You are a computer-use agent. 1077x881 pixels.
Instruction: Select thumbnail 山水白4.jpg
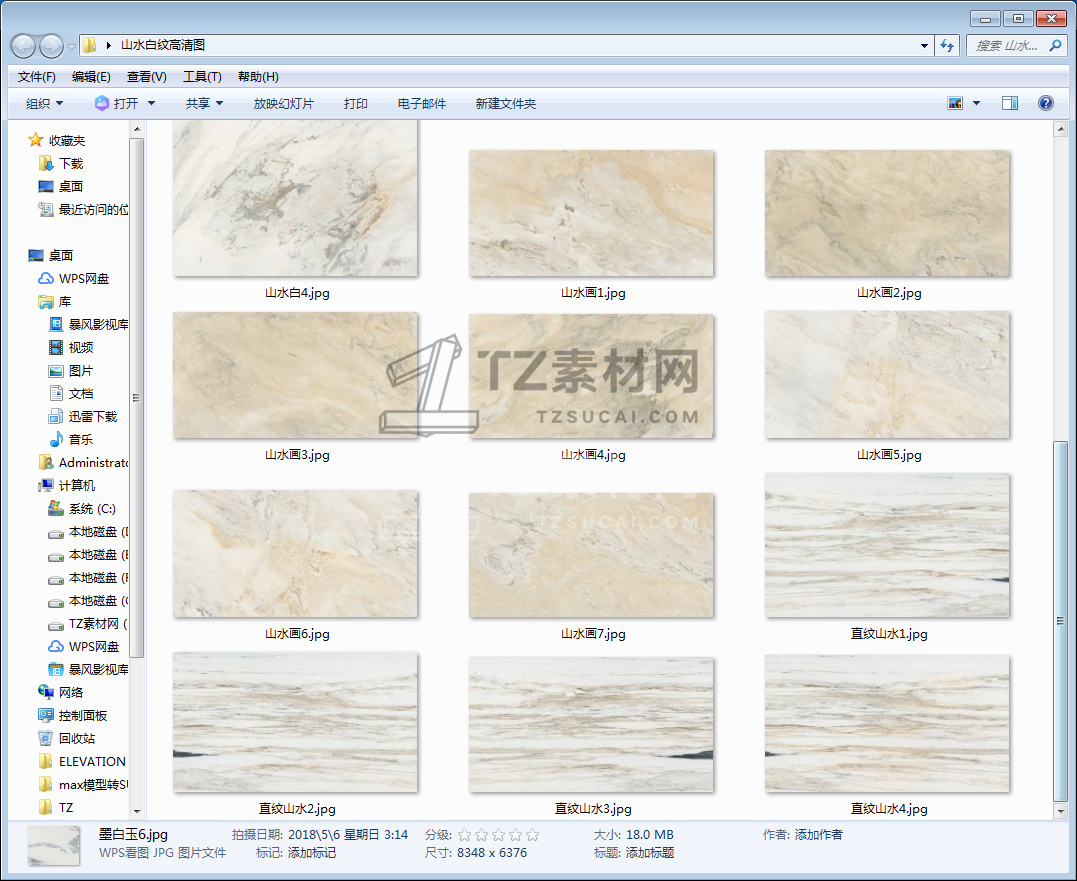(295, 198)
